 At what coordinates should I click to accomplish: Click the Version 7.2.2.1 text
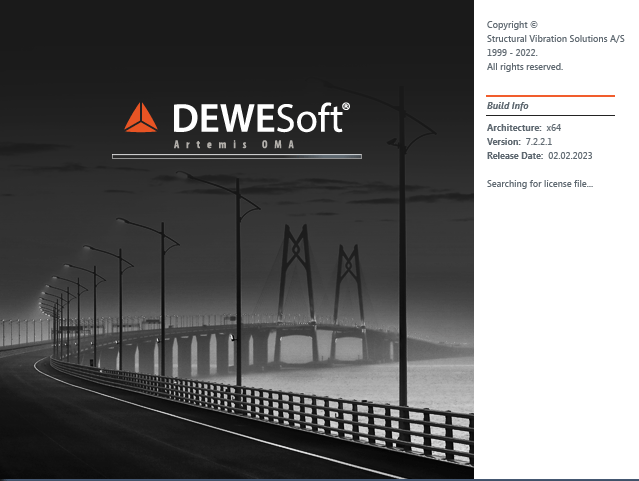pyautogui.click(x=517, y=142)
